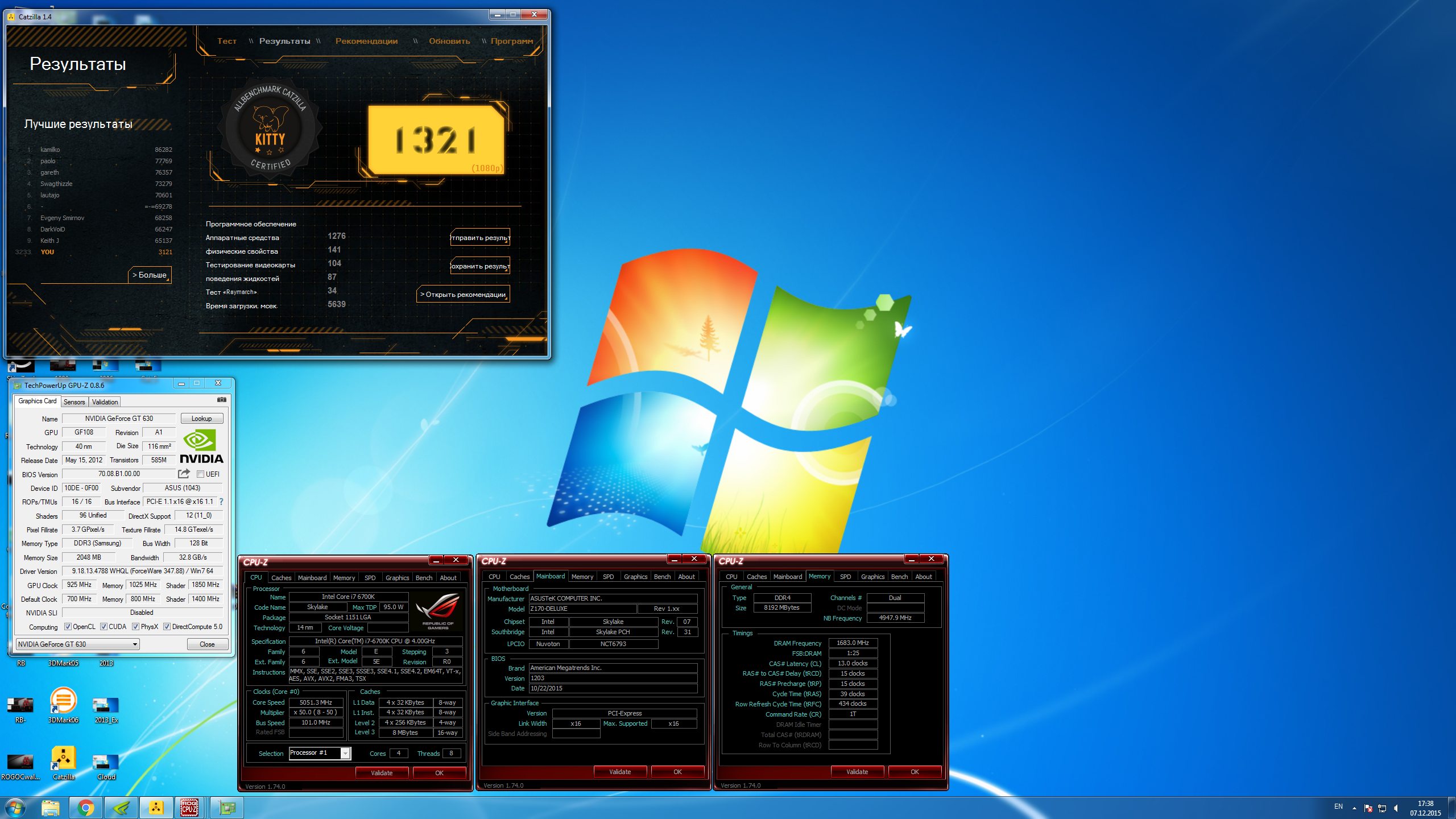The height and width of the screenshot is (819, 1456).
Task: Click the GPU-Z title bar icon
Action: tap(17, 385)
